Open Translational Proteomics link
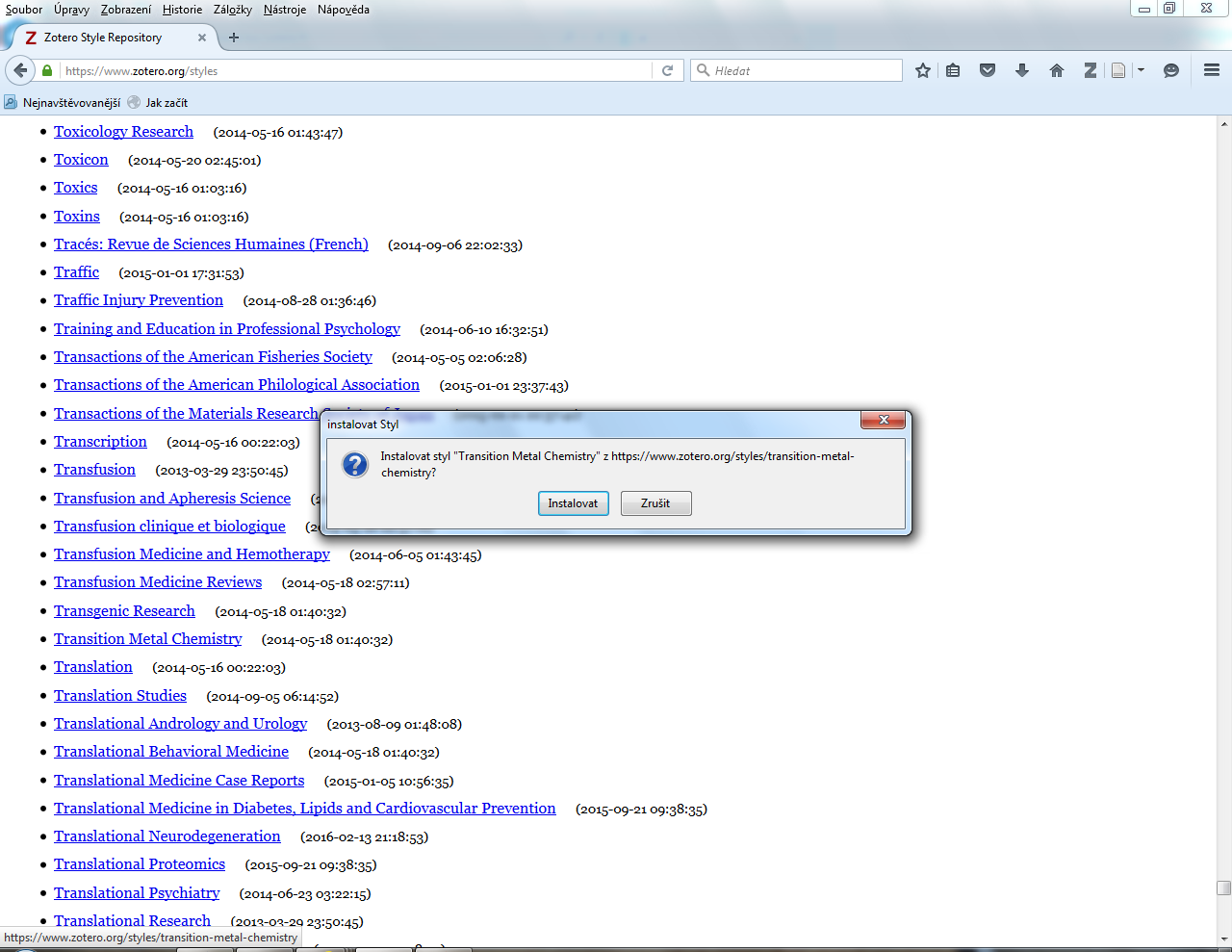The width and height of the screenshot is (1232, 952). [140, 864]
